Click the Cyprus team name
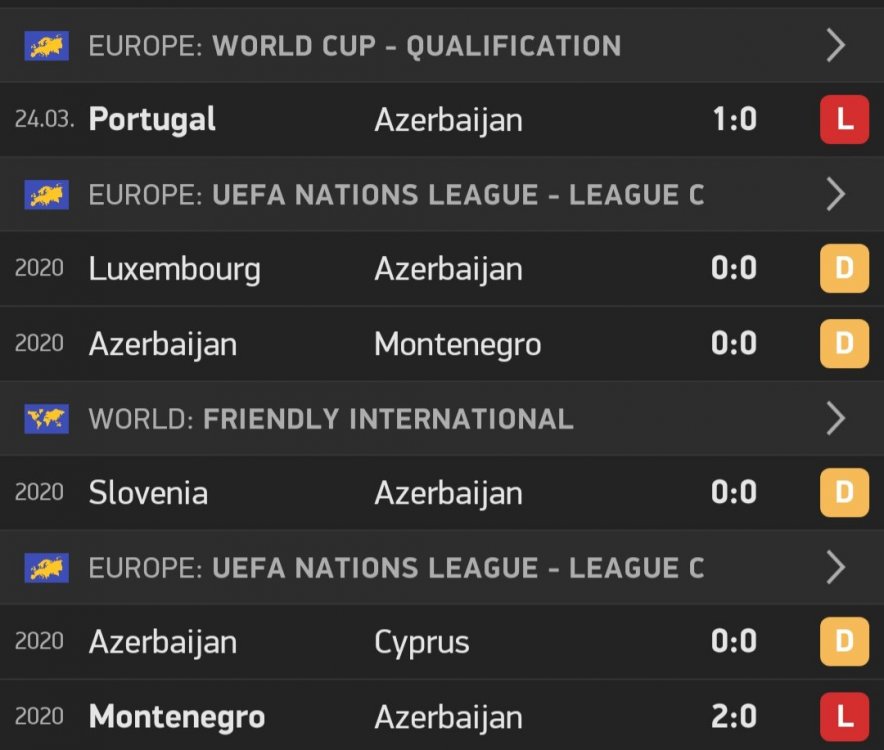Viewport: 884px width, 750px height. tap(421, 642)
